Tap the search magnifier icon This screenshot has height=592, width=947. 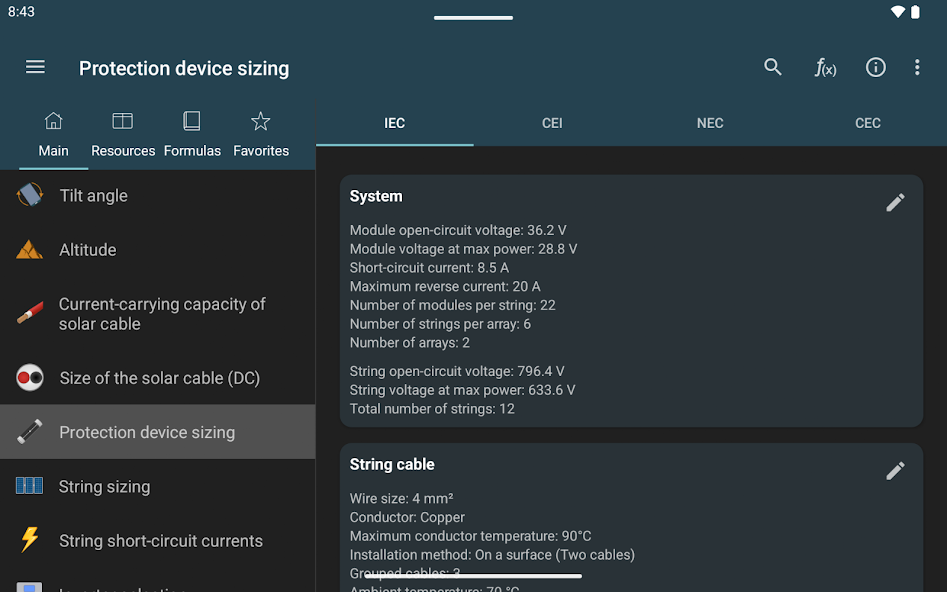(x=772, y=67)
